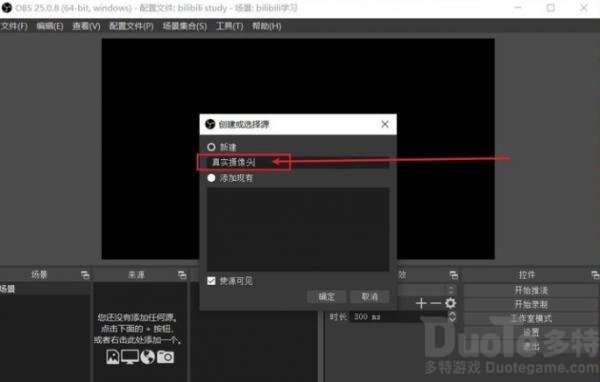Click the image source icon in Sources panel
The width and height of the screenshot is (600, 382).
pos(112,357)
